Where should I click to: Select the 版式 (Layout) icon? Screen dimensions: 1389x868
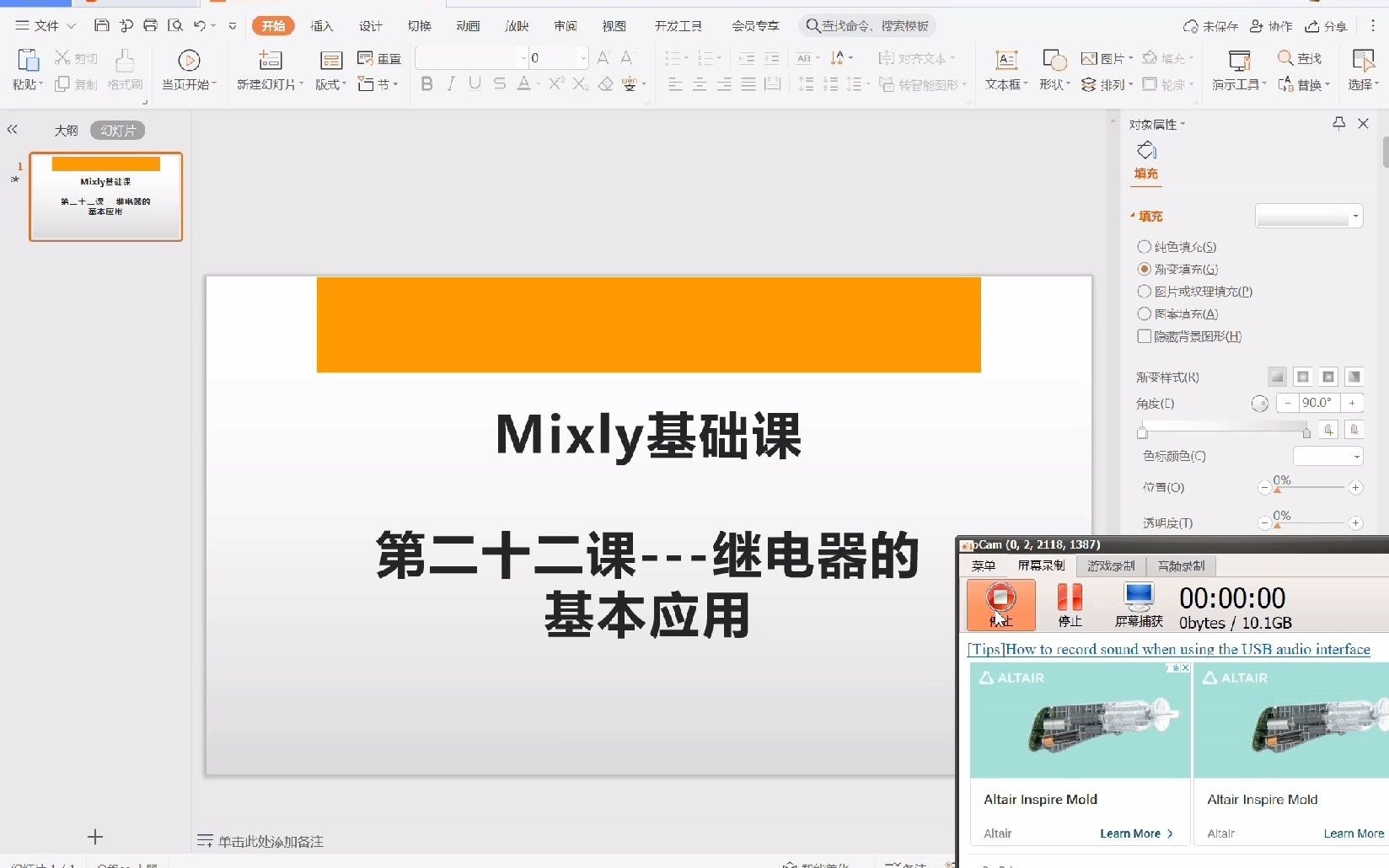click(x=329, y=67)
